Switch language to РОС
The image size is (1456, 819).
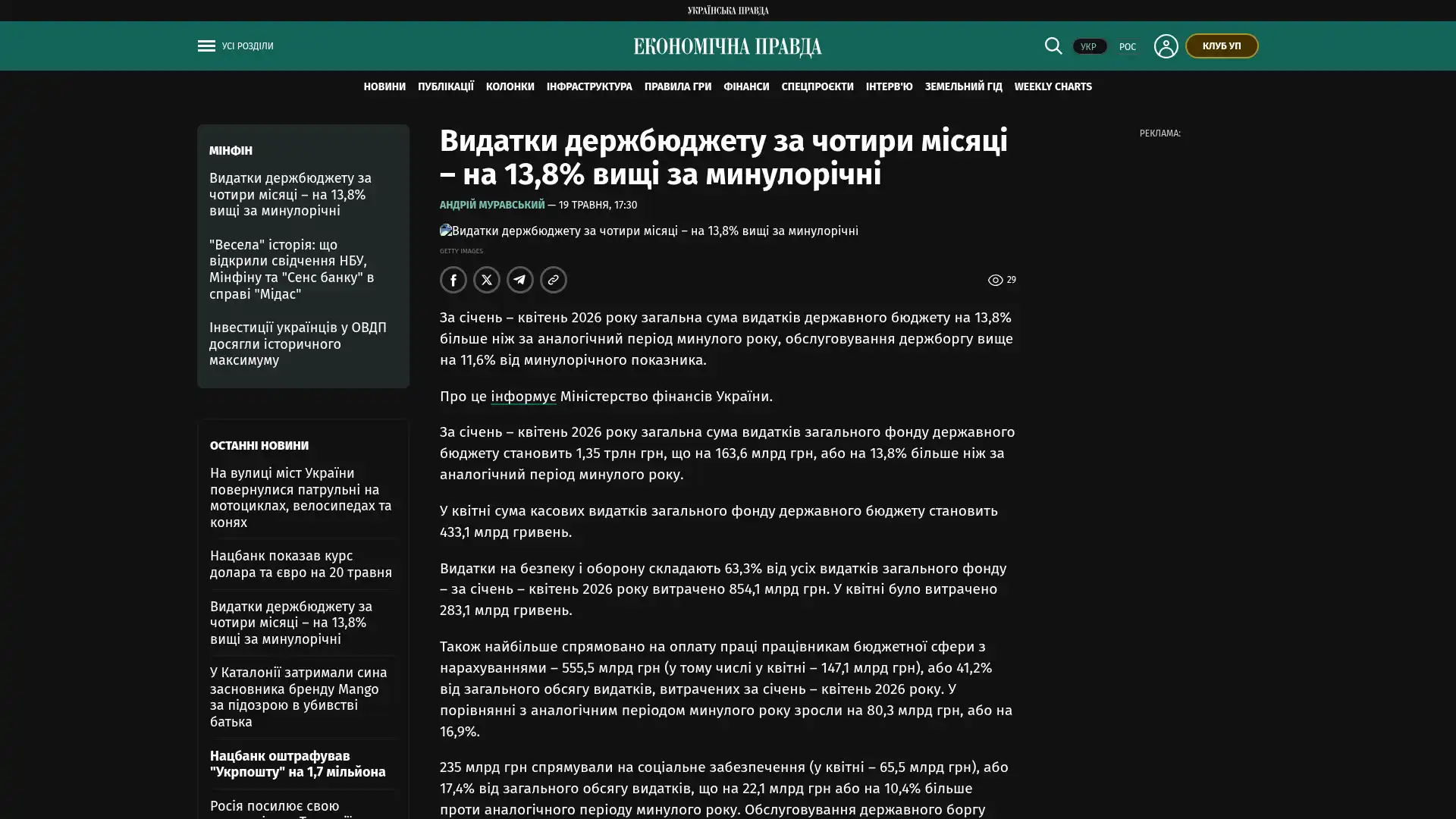1128,46
